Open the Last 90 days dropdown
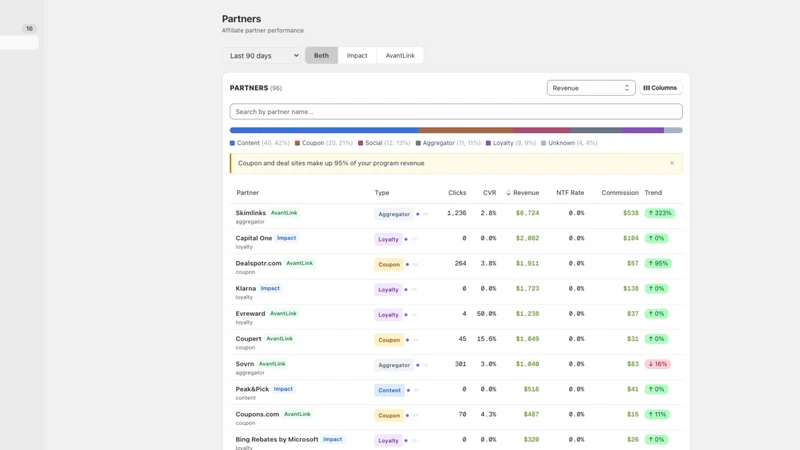The width and height of the screenshot is (800, 450). coord(261,56)
